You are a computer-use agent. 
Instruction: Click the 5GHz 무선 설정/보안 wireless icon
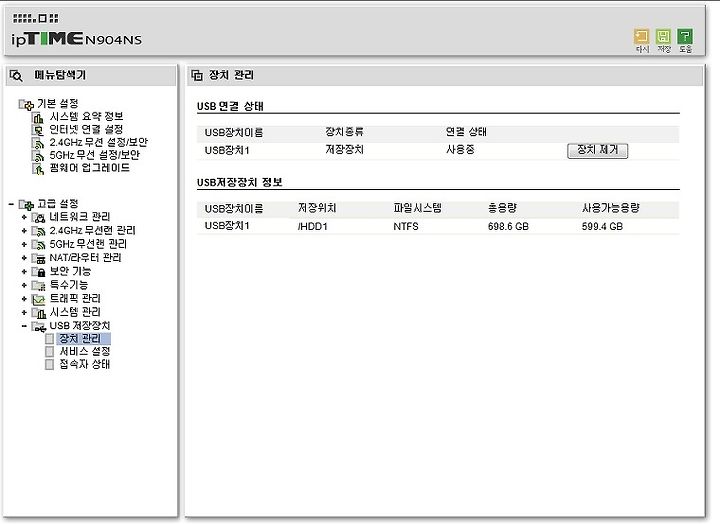[x=38, y=156]
